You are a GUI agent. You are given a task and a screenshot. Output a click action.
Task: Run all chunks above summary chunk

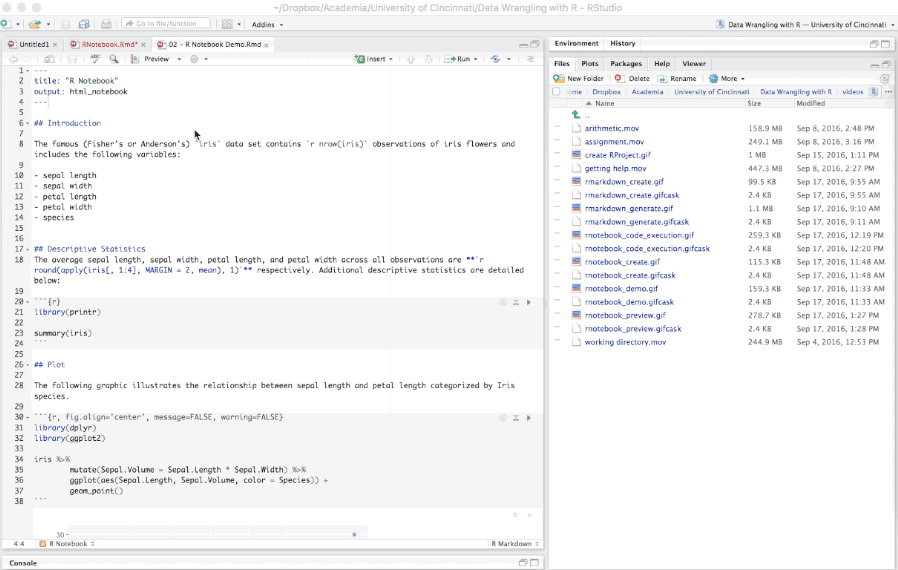(515, 302)
